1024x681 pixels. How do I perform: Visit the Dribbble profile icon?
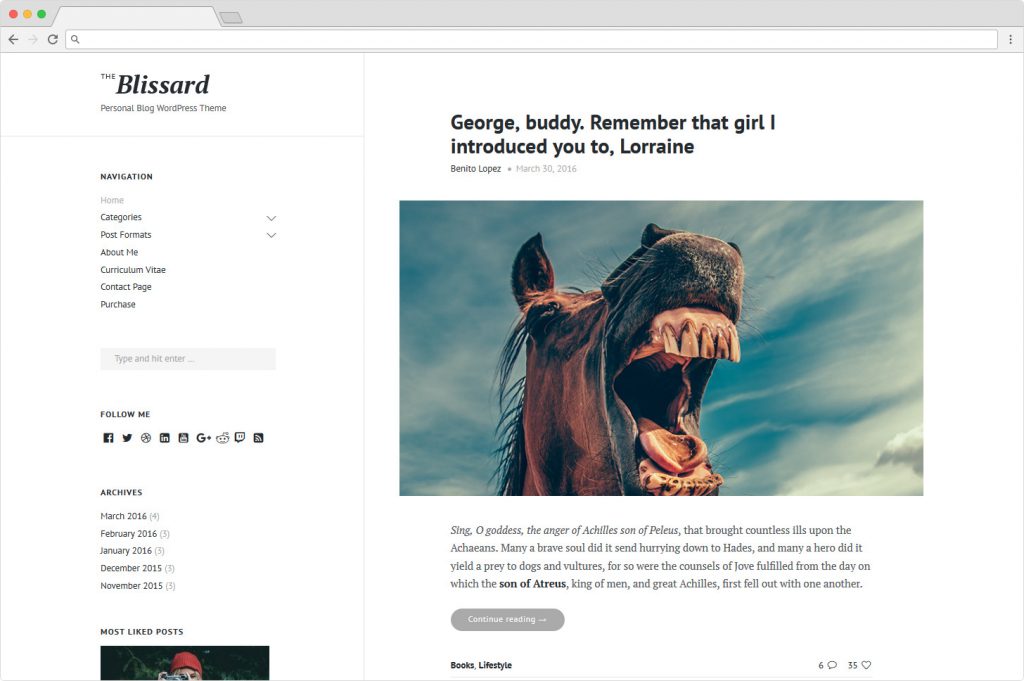146,438
